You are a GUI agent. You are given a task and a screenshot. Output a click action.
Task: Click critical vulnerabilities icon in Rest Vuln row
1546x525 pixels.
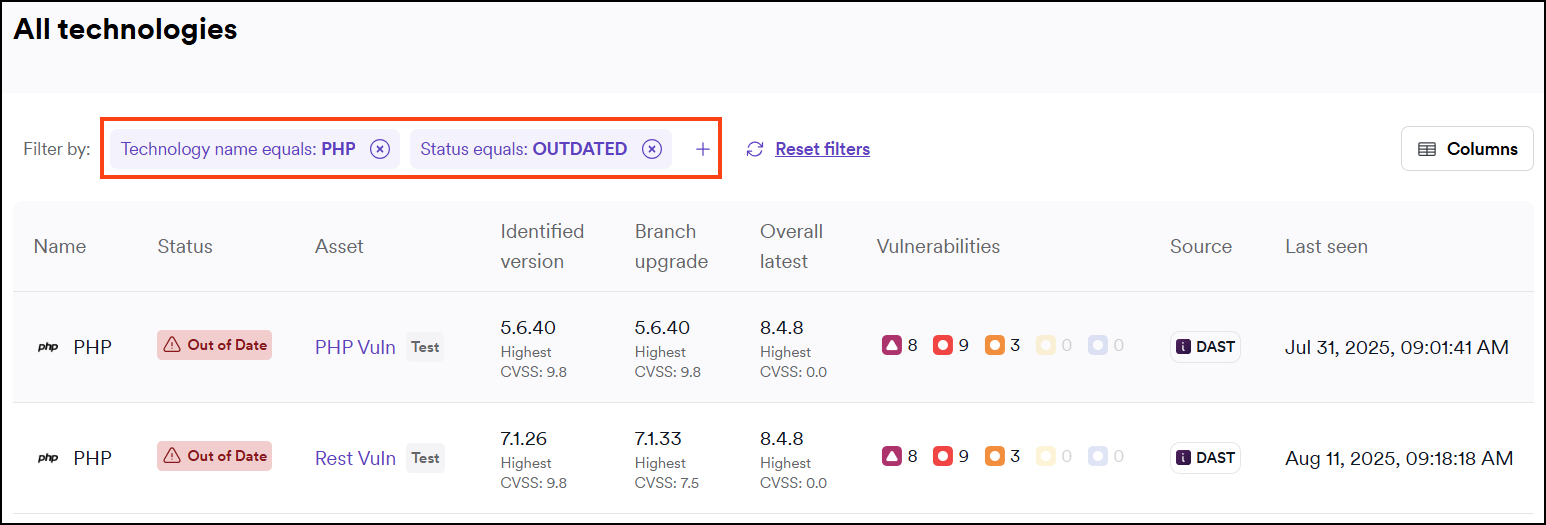(x=891, y=457)
